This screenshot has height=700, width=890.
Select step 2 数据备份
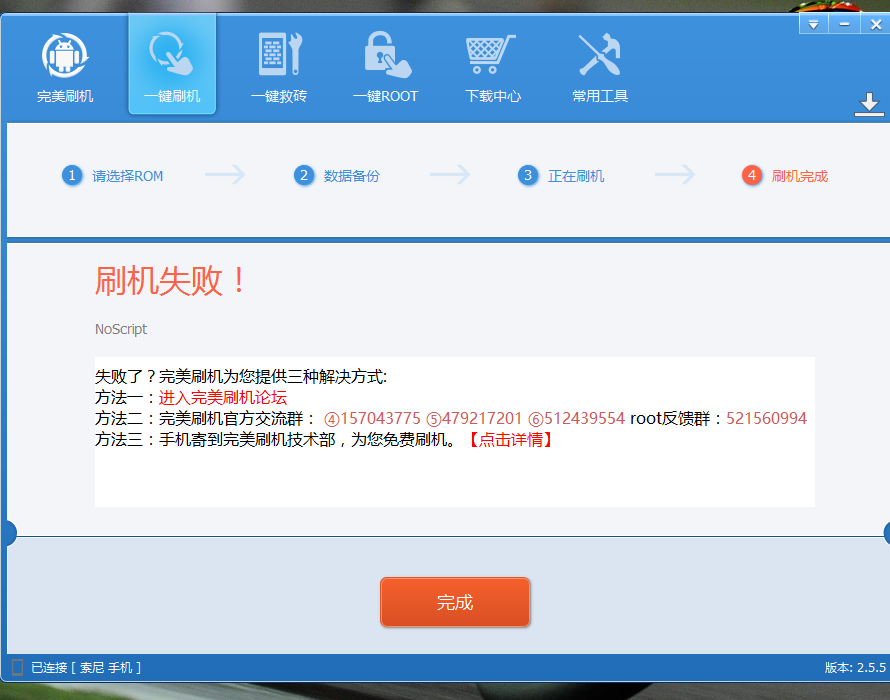pyautogui.click(x=337, y=175)
